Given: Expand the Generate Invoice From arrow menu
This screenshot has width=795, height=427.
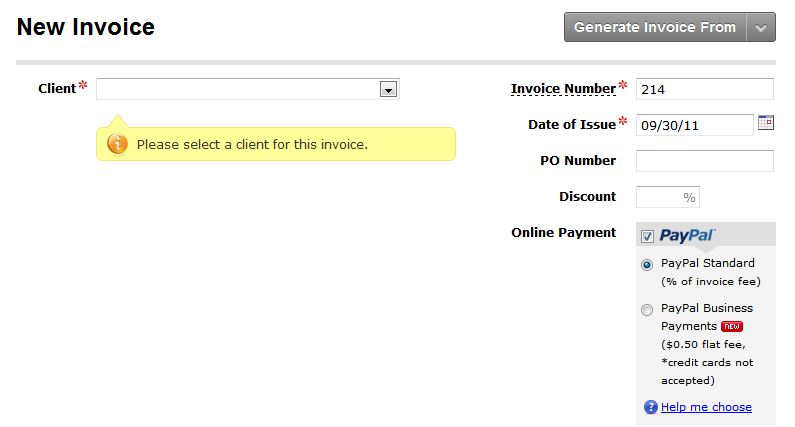Looking at the screenshot, I should pyautogui.click(x=761, y=27).
